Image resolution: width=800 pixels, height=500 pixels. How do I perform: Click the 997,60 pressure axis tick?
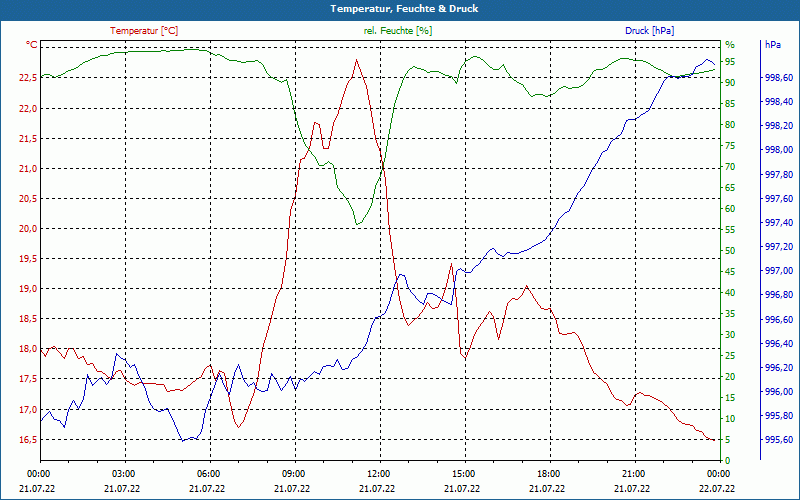click(x=779, y=198)
